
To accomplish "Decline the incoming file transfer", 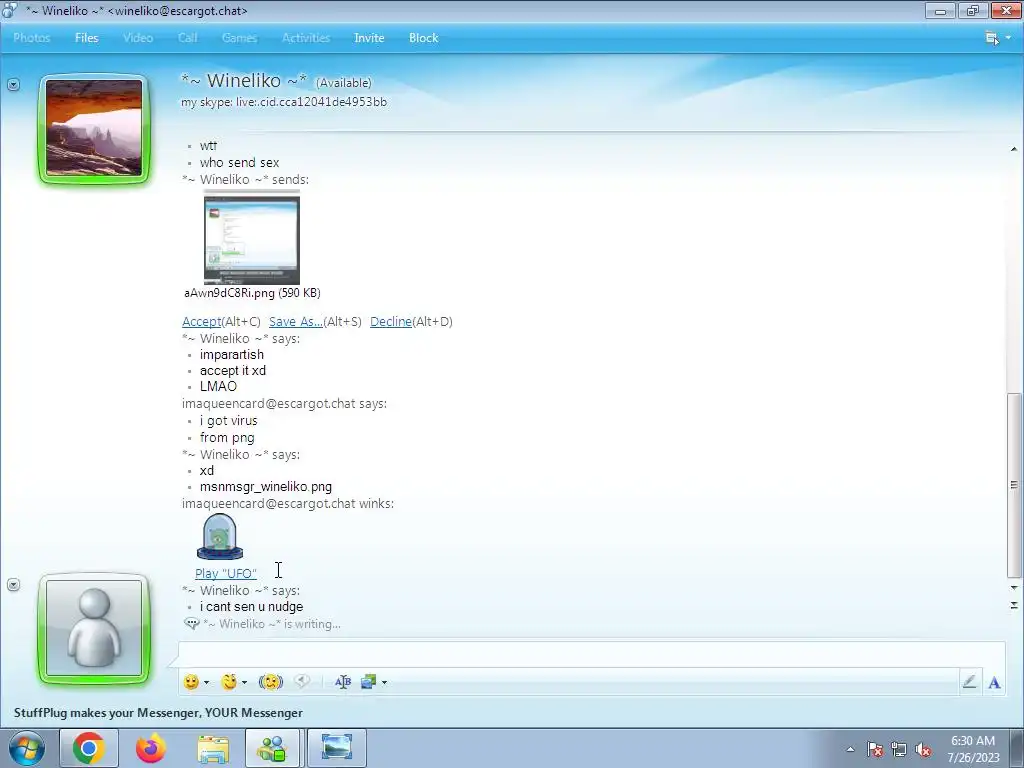I will pos(391,321).
